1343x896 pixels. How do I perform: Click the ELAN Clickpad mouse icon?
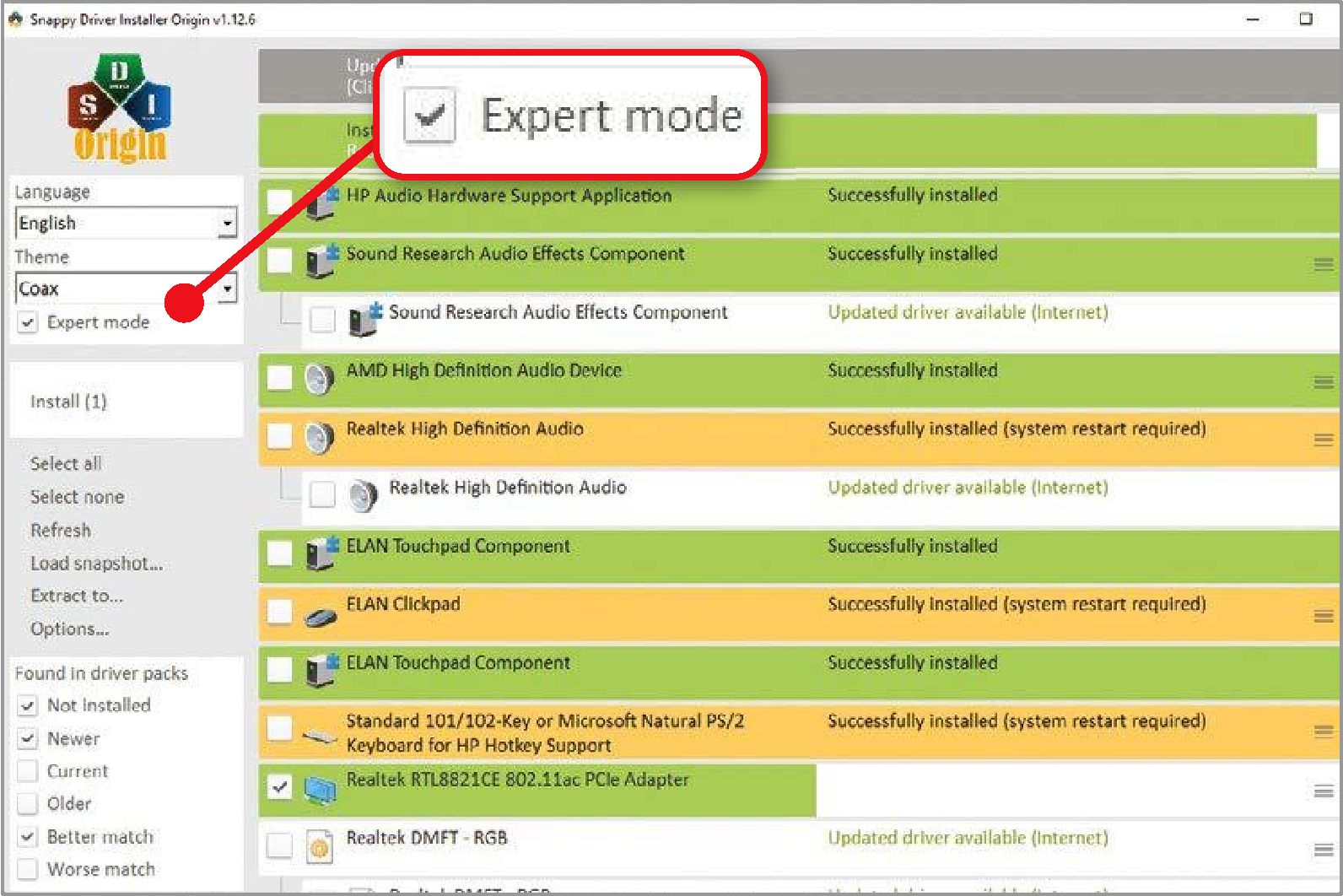click(321, 618)
